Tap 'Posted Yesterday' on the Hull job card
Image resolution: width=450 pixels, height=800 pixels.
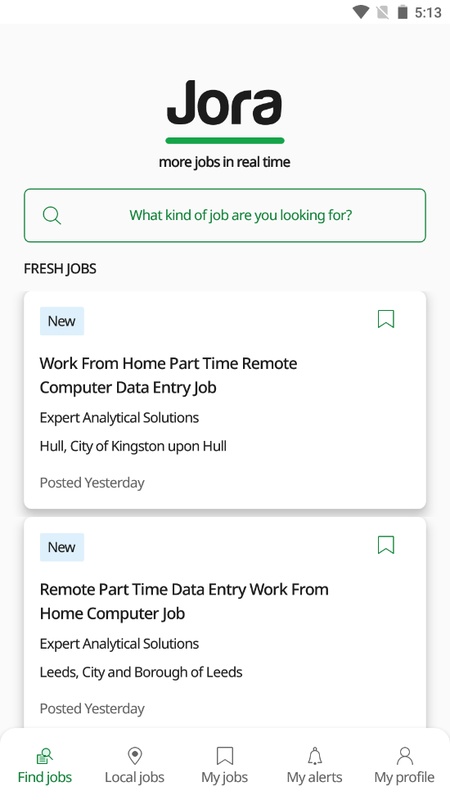tap(92, 483)
